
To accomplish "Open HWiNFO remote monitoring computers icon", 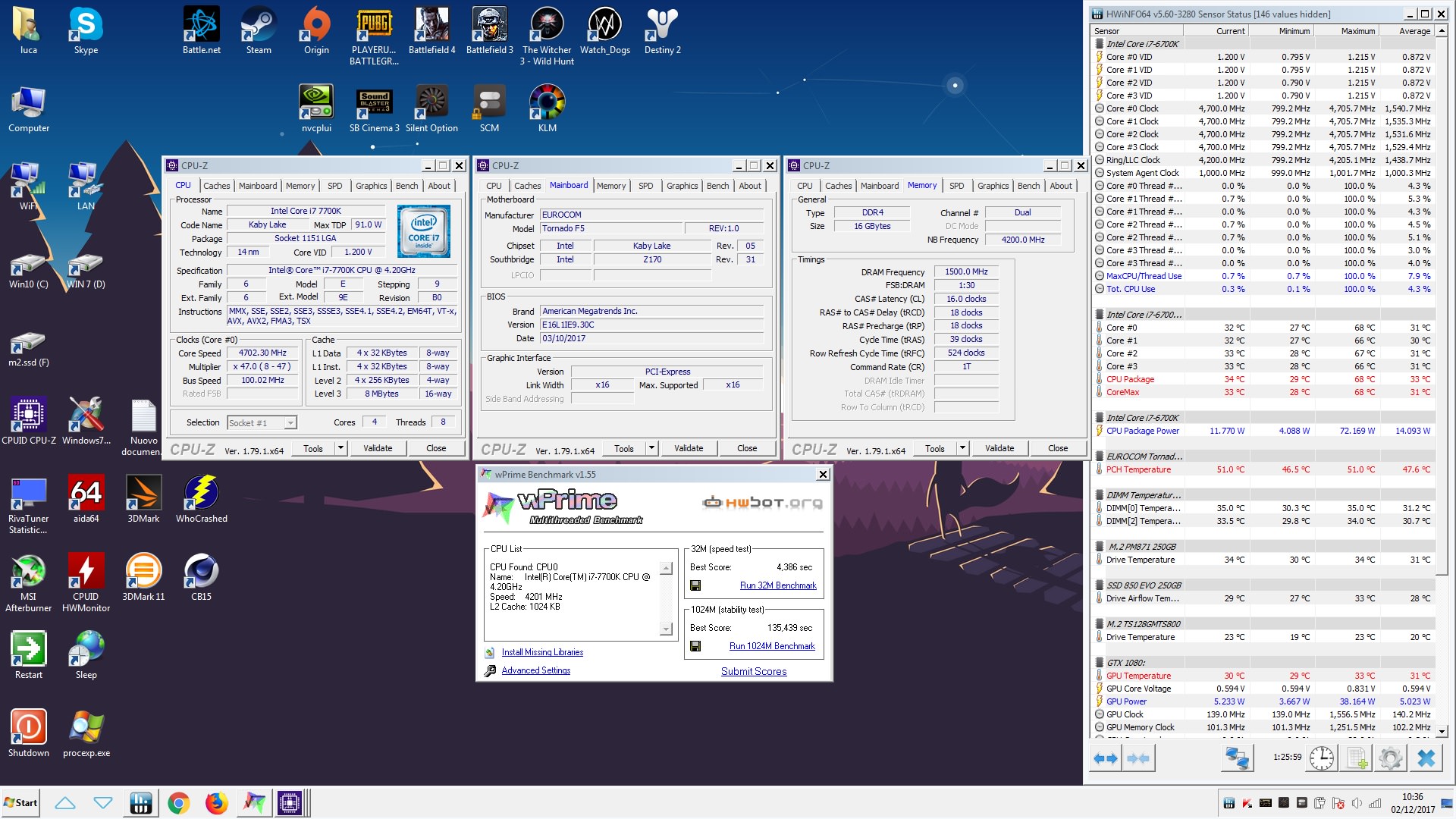I will click(1237, 758).
